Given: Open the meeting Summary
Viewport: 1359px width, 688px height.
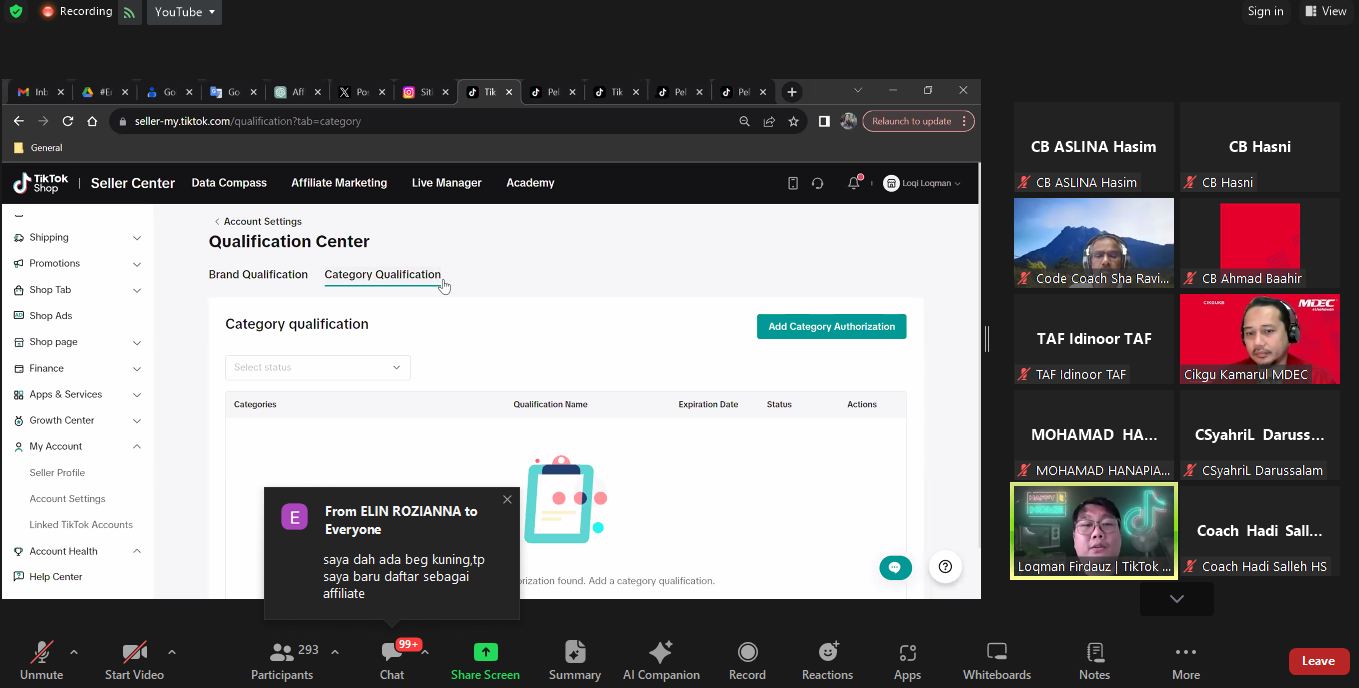Looking at the screenshot, I should [x=574, y=661].
